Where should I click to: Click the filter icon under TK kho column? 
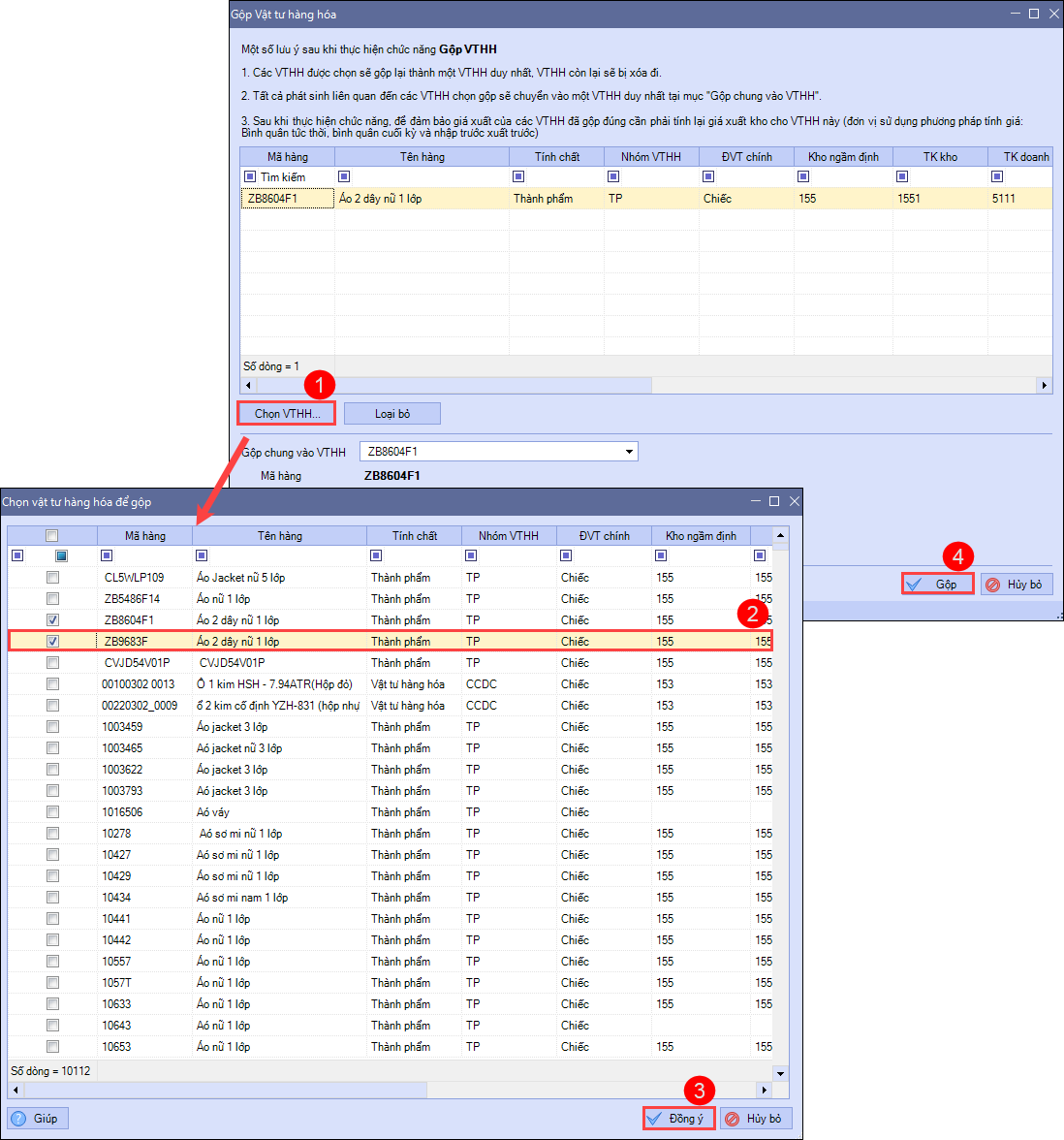902,176
